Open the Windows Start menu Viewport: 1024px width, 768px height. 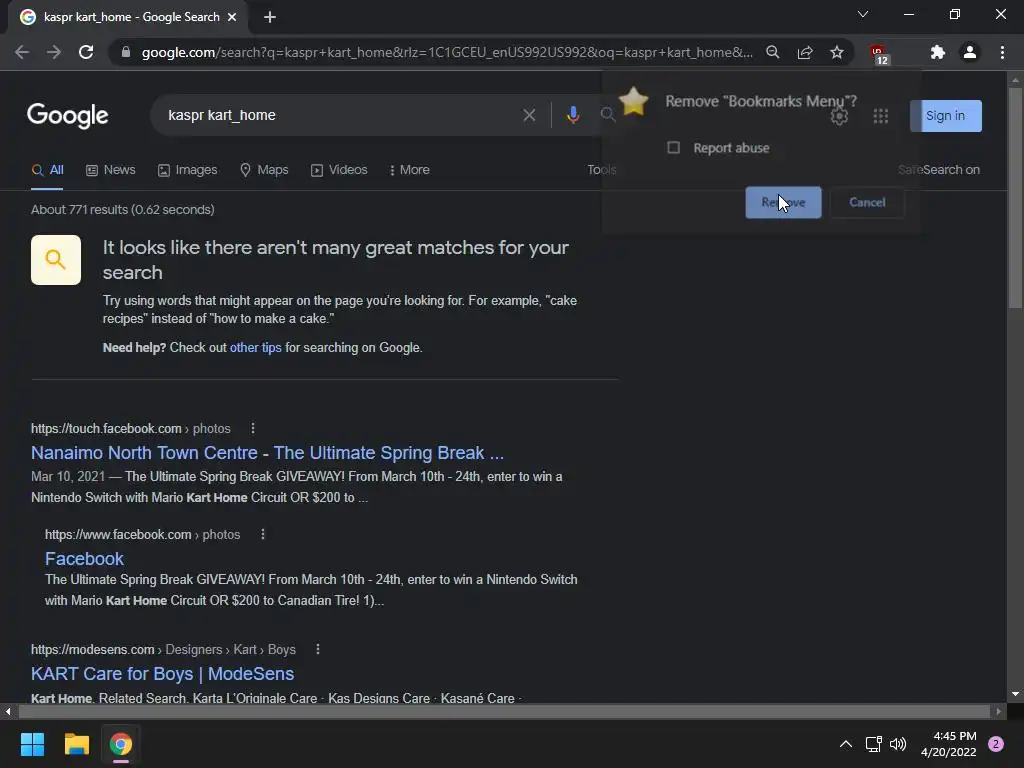pos(32,744)
